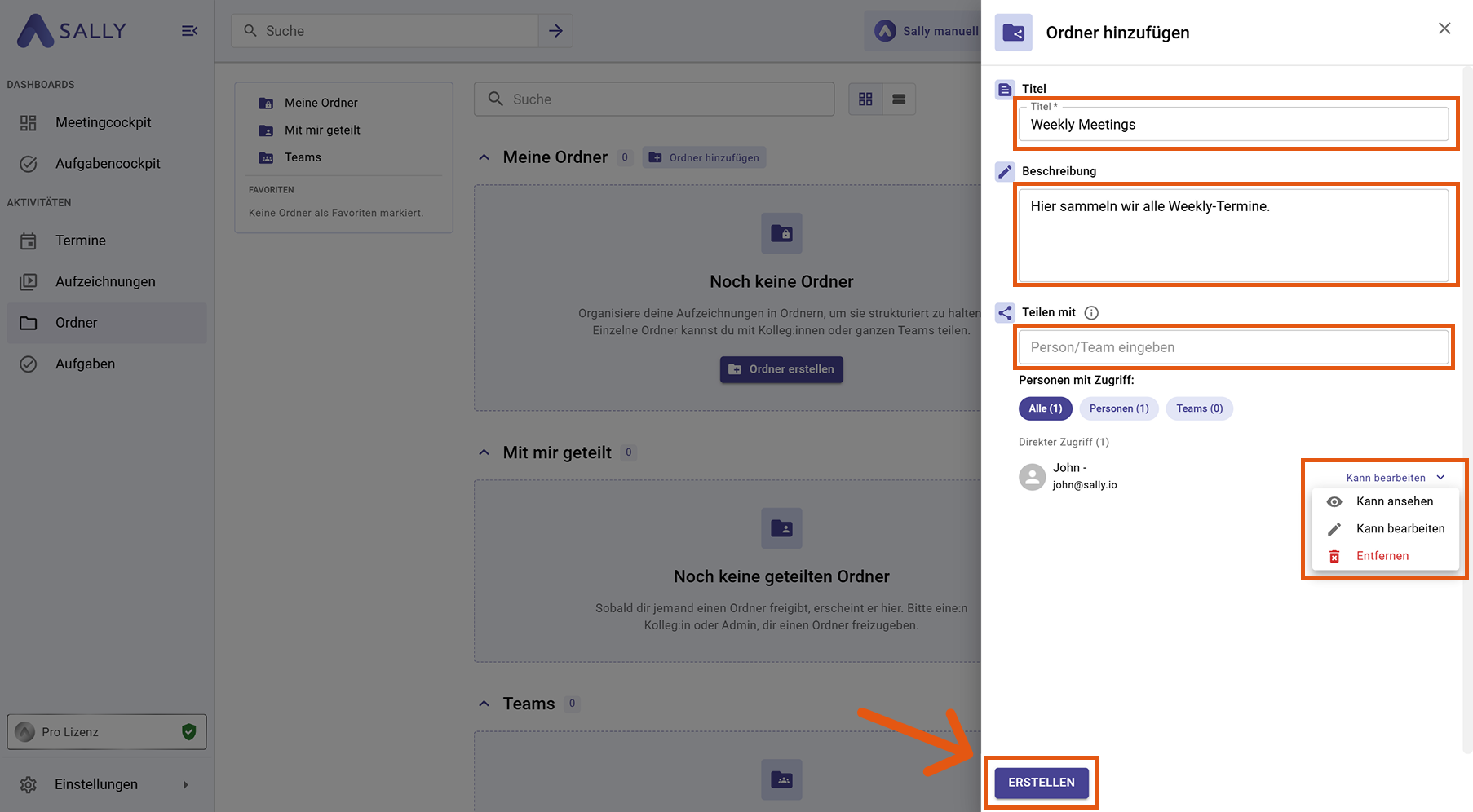Submit search with the arrow icon
This screenshot has height=812, width=1473.
click(x=555, y=31)
